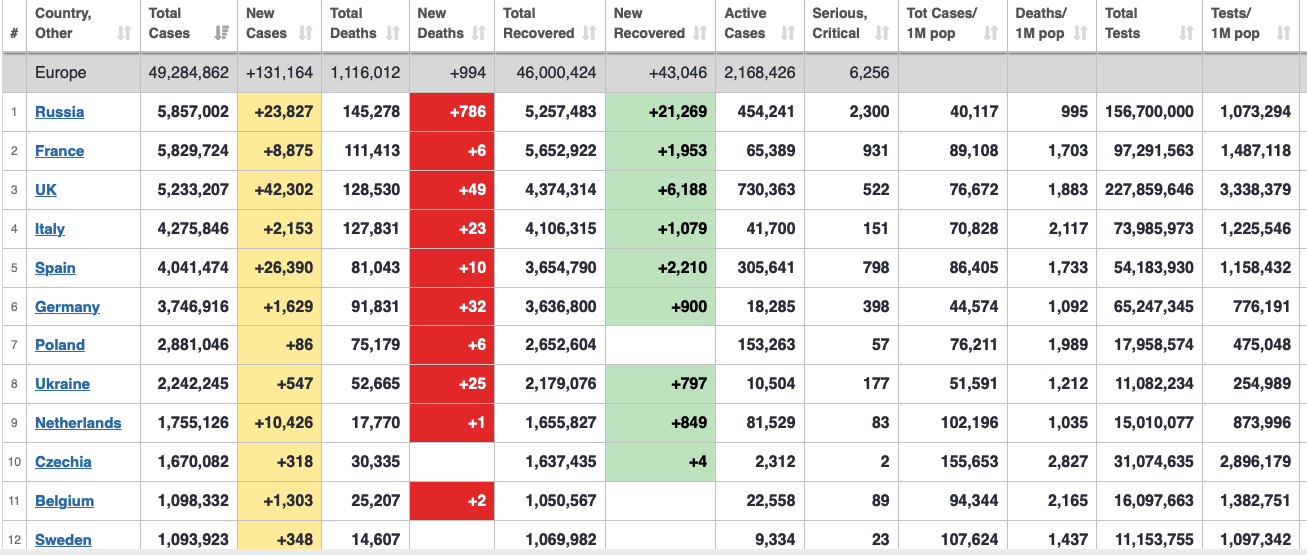The height and width of the screenshot is (555, 1307).
Task: Open the France country link
Action: click(59, 151)
